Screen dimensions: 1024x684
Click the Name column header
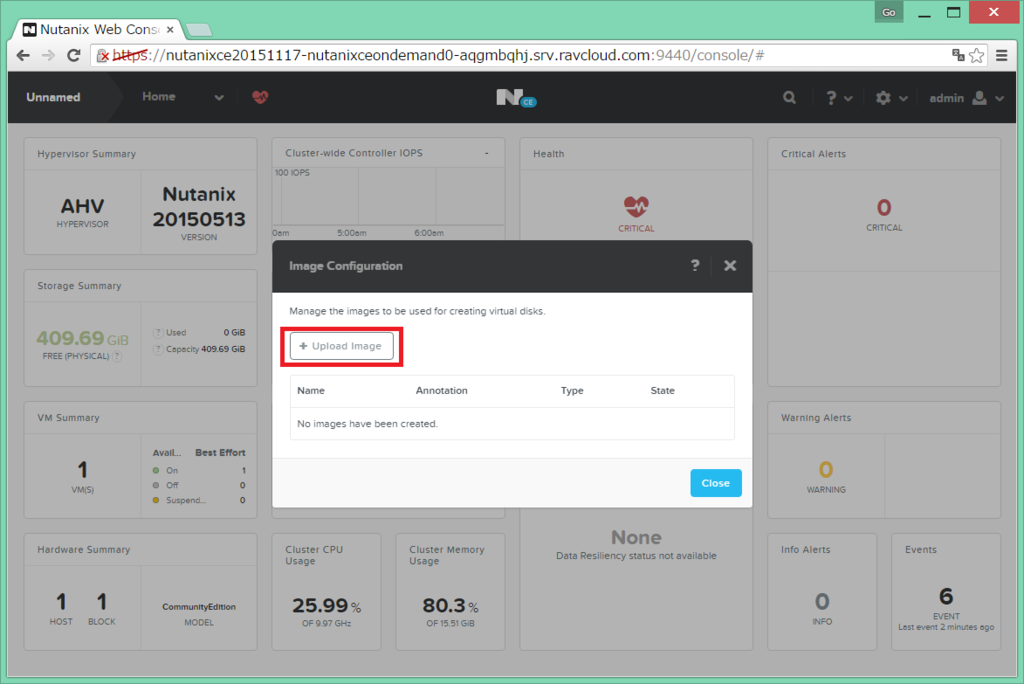(311, 391)
